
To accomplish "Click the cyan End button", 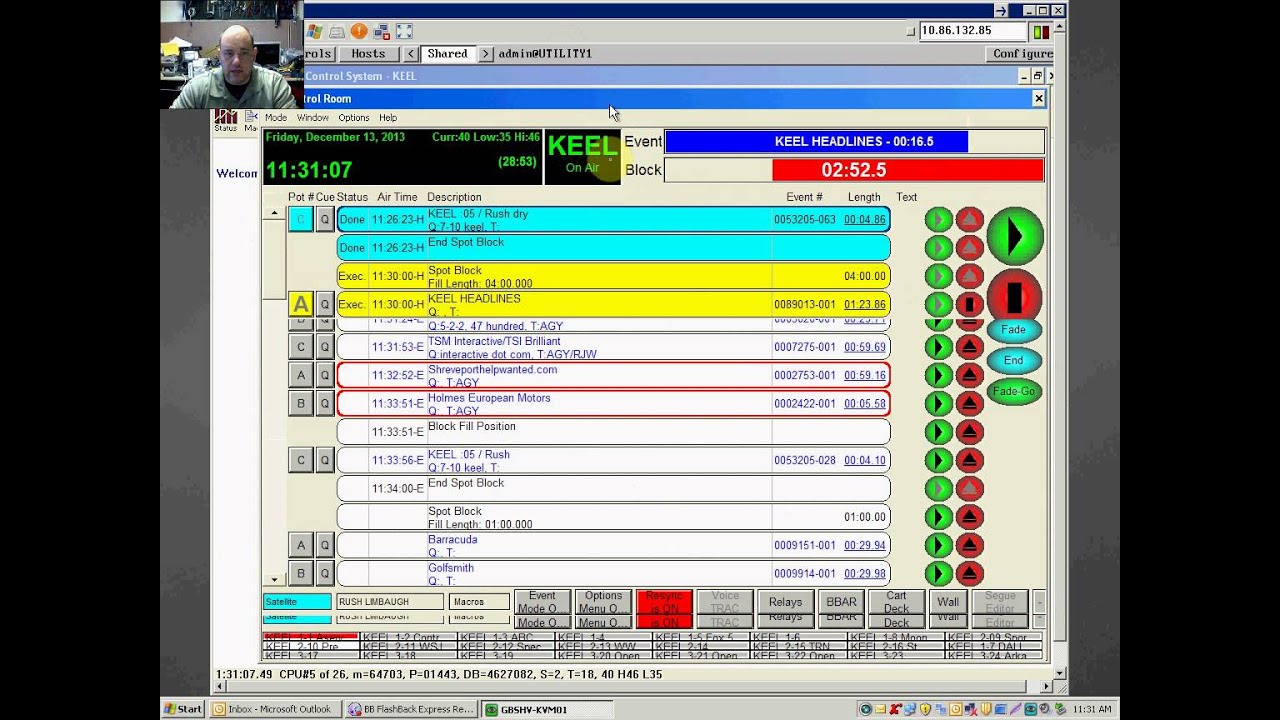I will pyautogui.click(x=1014, y=361).
